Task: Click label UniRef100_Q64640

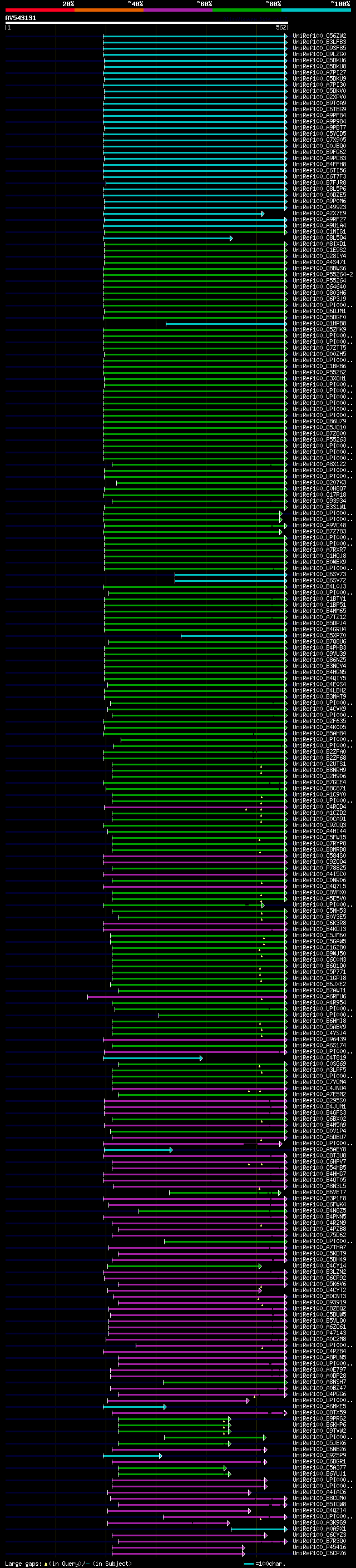Action: [x=319, y=286]
